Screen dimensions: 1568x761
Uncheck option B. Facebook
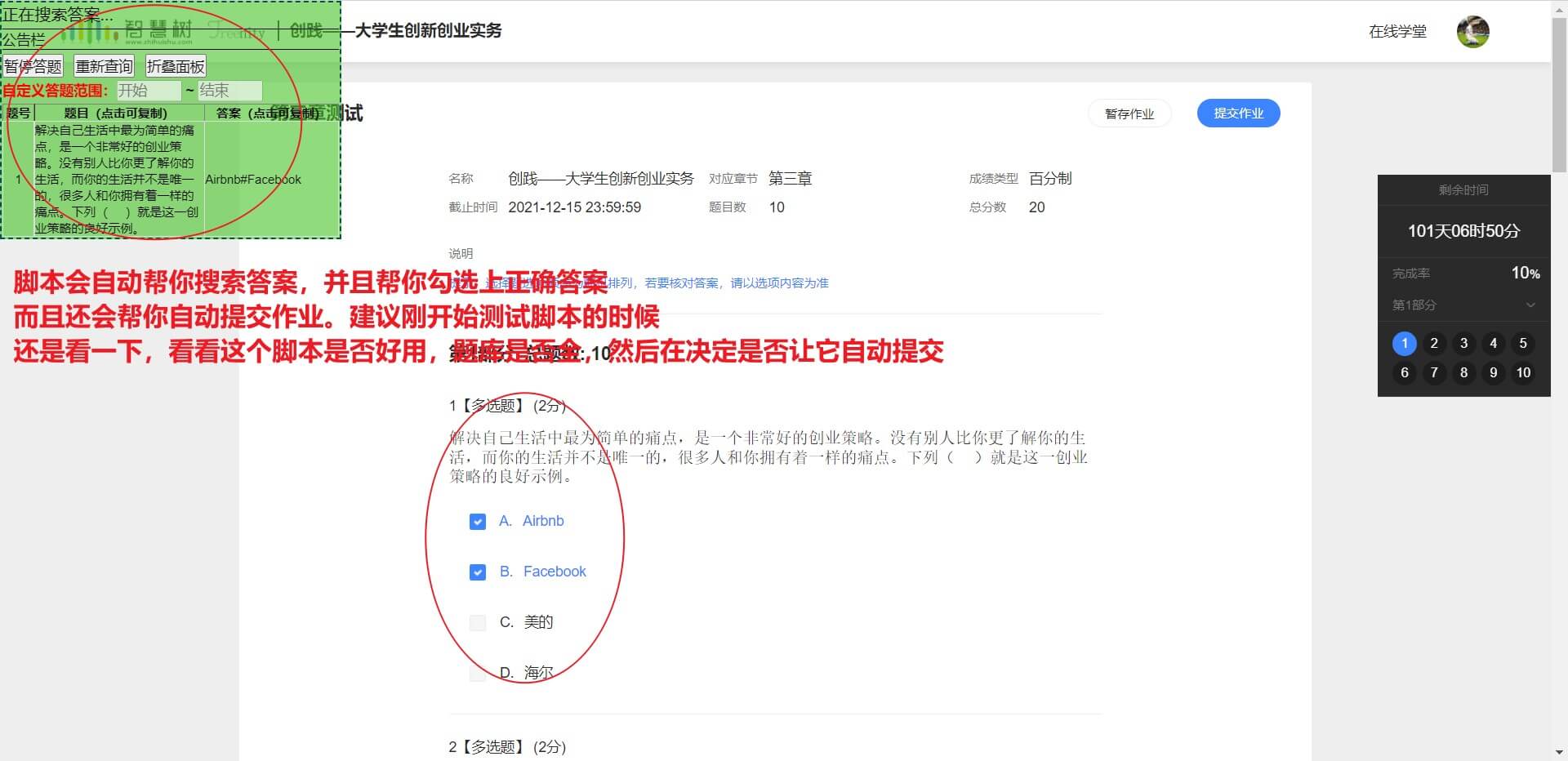pos(478,572)
